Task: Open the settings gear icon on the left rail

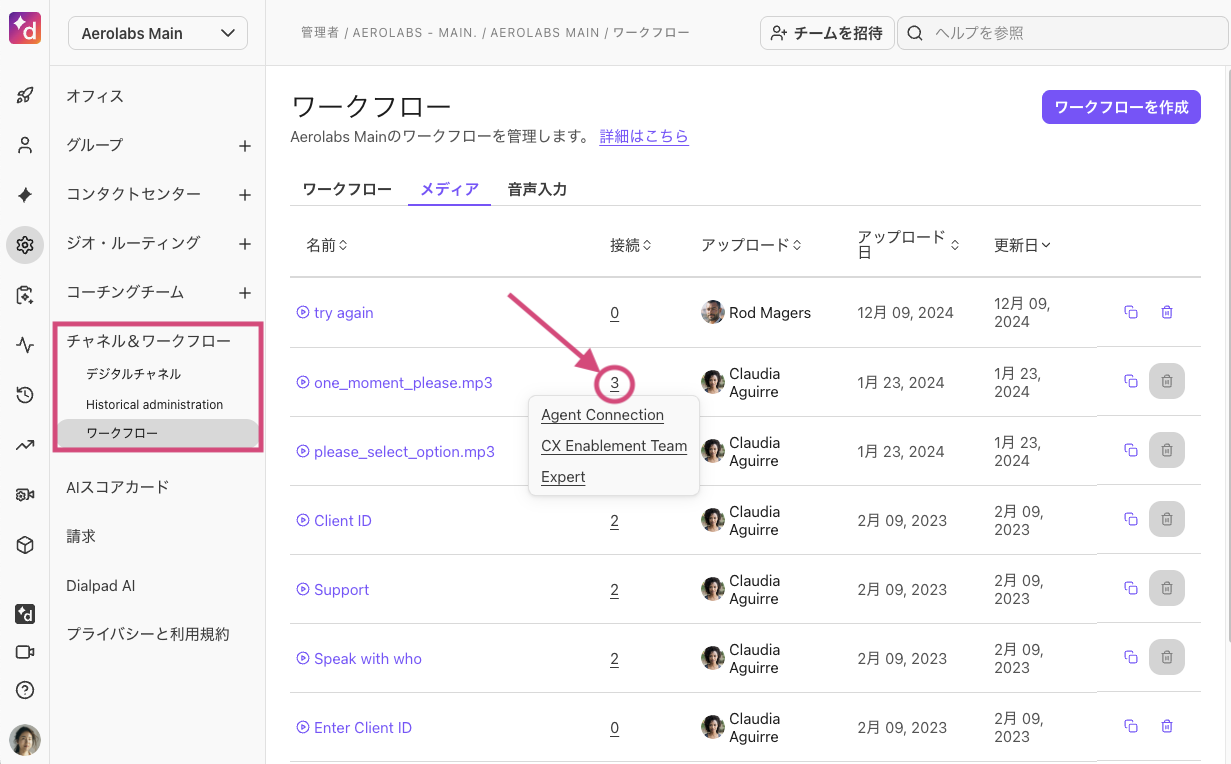Action: (x=25, y=244)
